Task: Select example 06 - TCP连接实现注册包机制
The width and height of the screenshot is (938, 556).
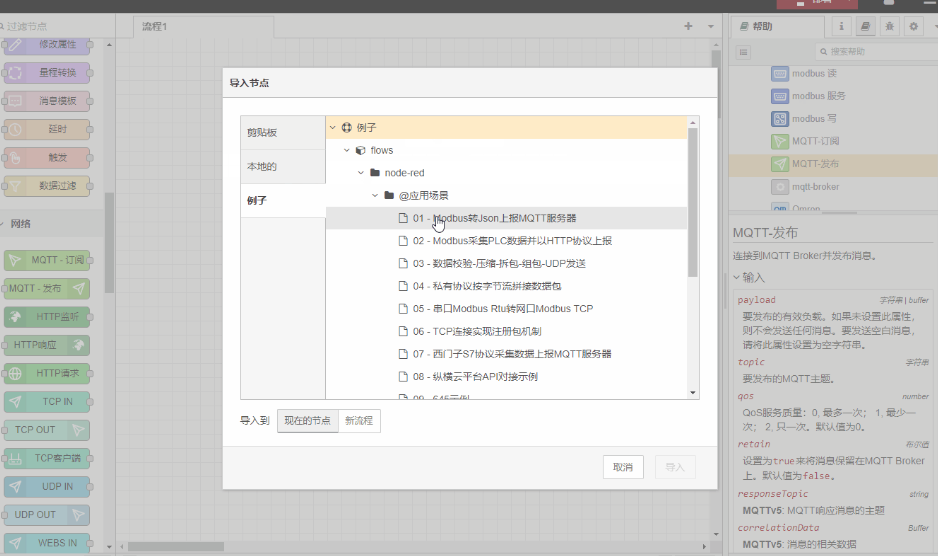Action: pos(507,332)
